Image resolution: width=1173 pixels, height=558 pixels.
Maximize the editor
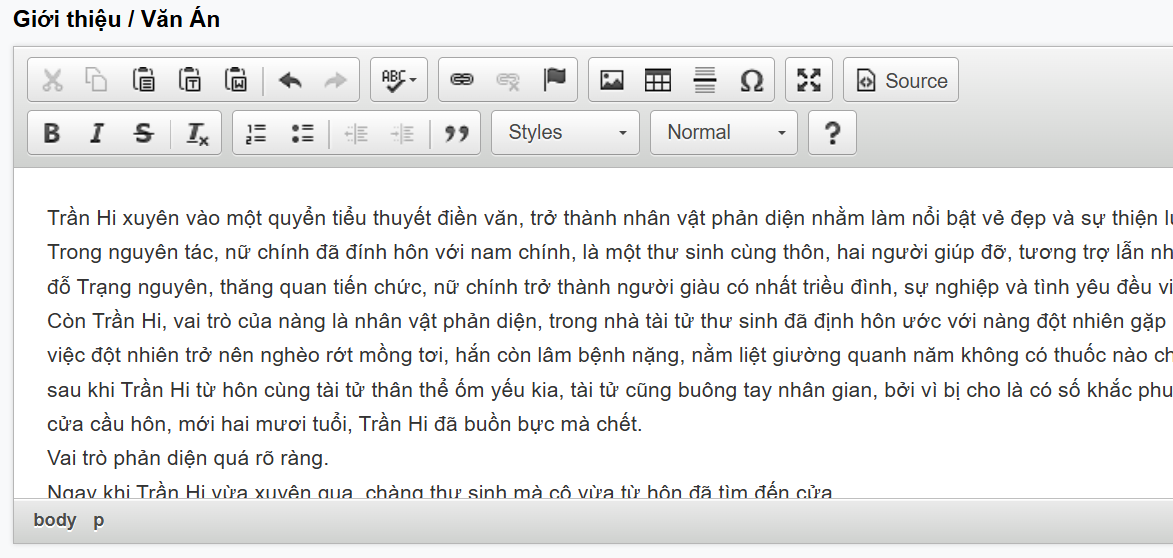(809, 80)
